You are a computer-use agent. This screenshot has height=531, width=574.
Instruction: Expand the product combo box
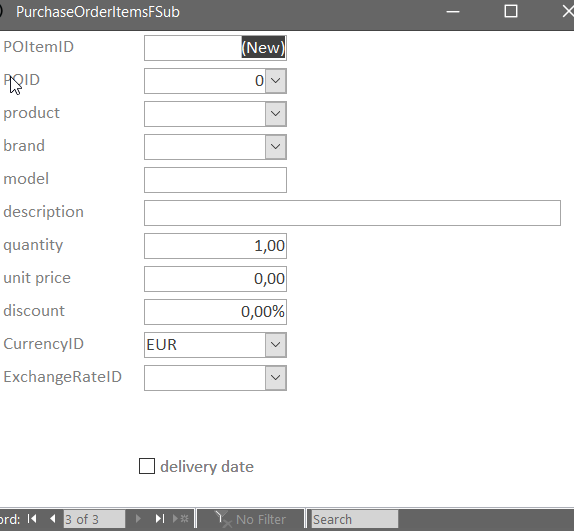pos(276,114)
